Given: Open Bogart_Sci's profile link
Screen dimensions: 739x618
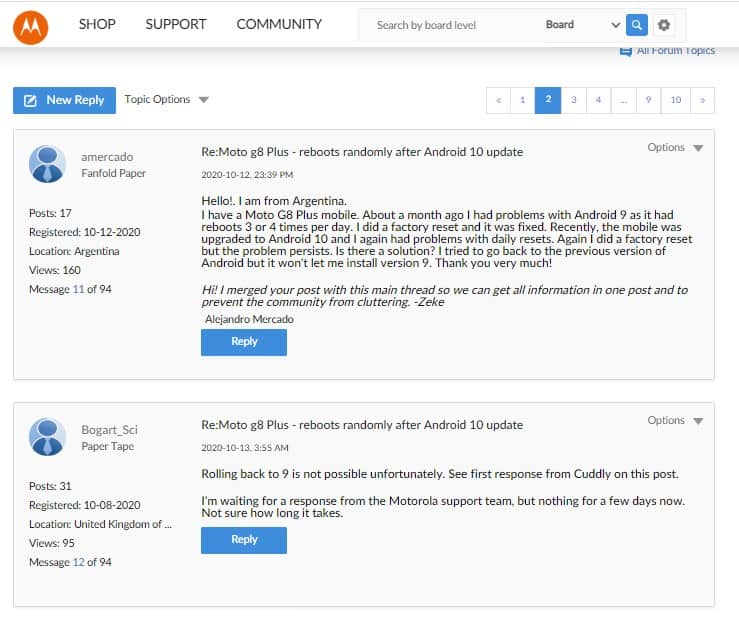Looking at the screenshot, I should pyautogui.click(x=109, y=430).
